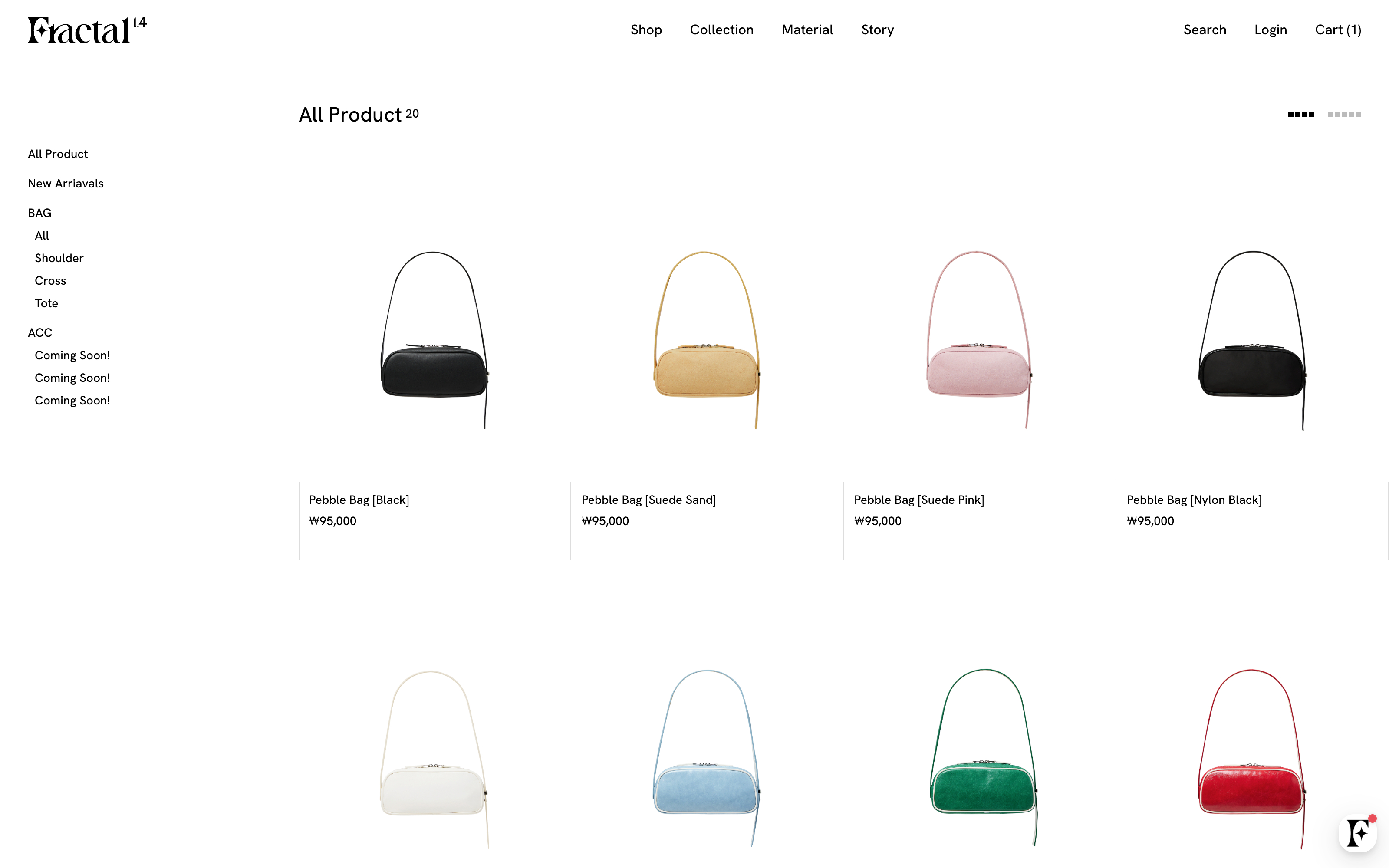Go to the Material page

(807, 30)
